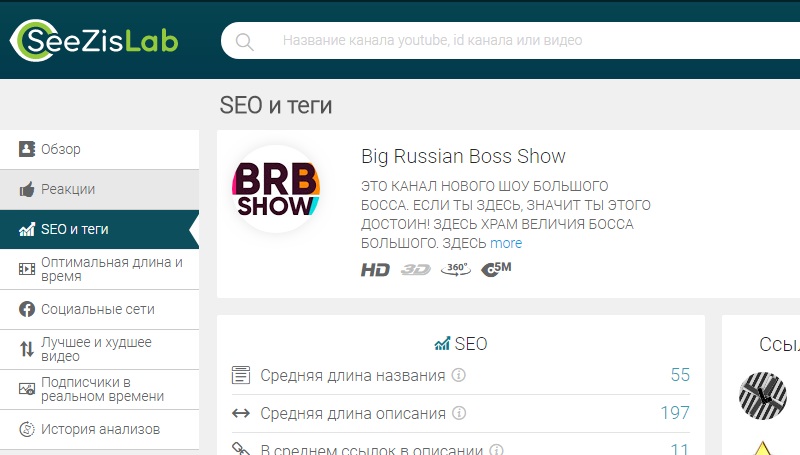Click the chart icon beside SEO и теги
Image resolution: width=800 pixels, height=455 pixels.
click(27, 230)
